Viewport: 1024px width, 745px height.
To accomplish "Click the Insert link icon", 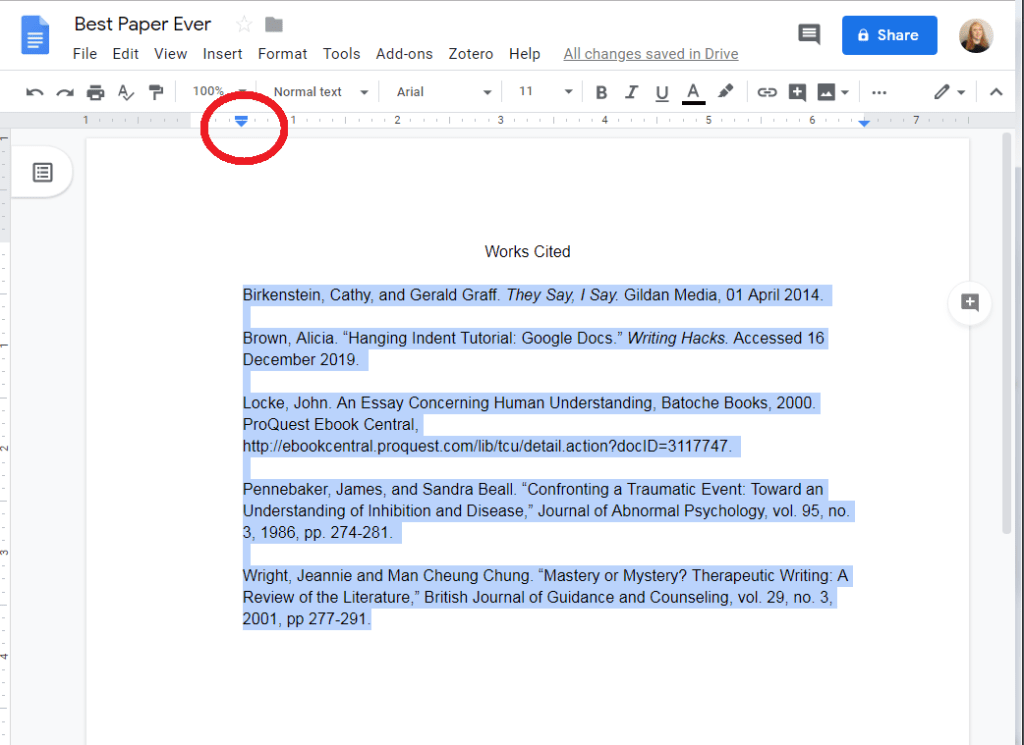I will point(767,92).
